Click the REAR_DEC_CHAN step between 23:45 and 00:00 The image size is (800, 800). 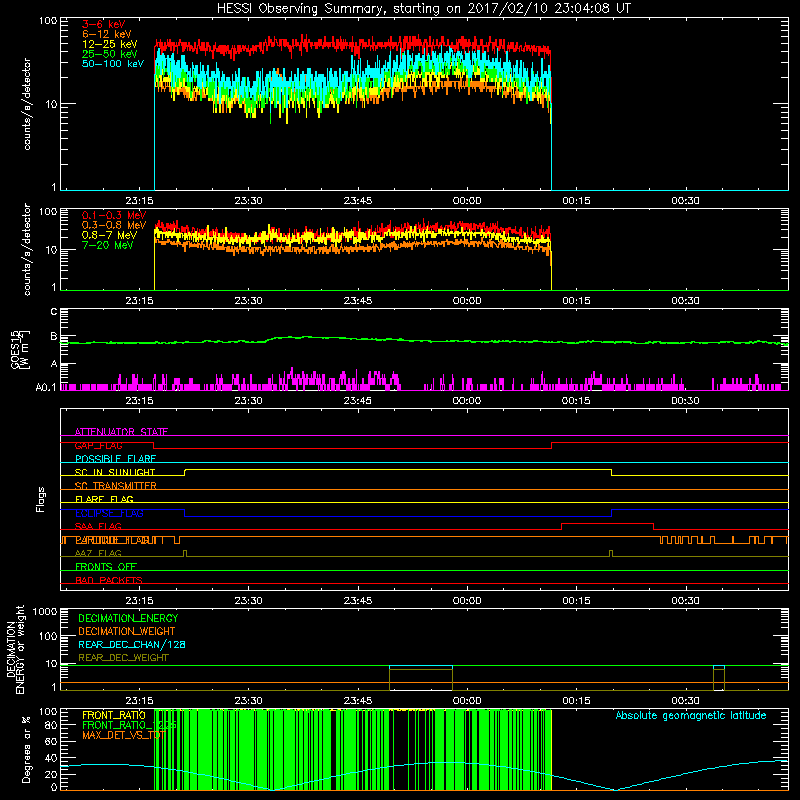[x=421, y=666]
